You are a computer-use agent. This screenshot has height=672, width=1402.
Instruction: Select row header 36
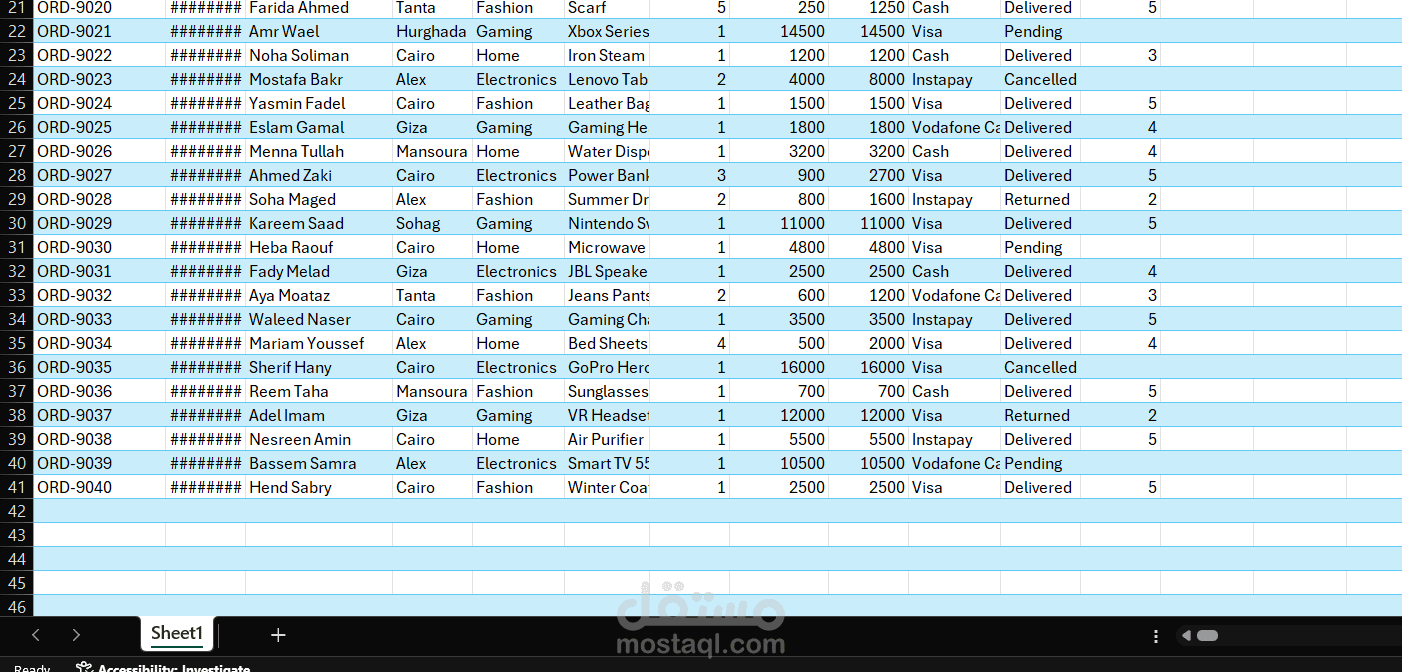[16, 367]
